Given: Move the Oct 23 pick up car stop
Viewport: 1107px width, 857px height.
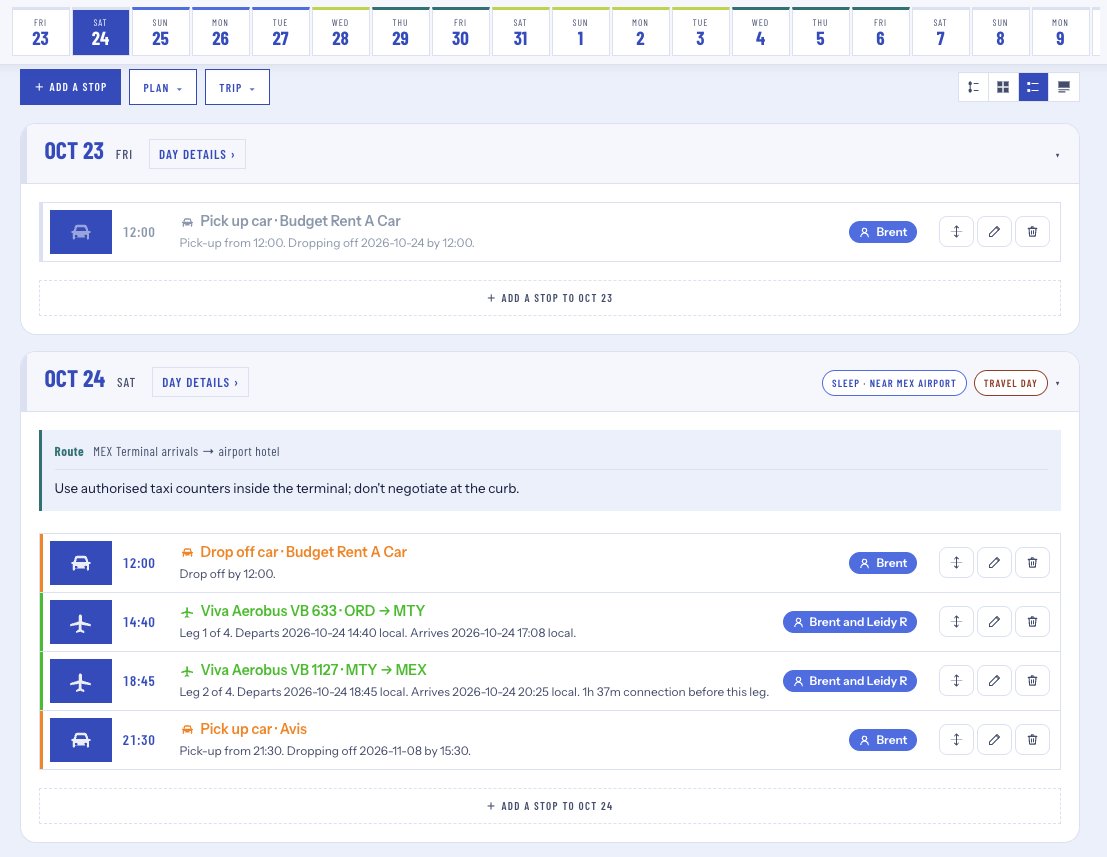Looking at the screenshot, I should tap(956, 232).
